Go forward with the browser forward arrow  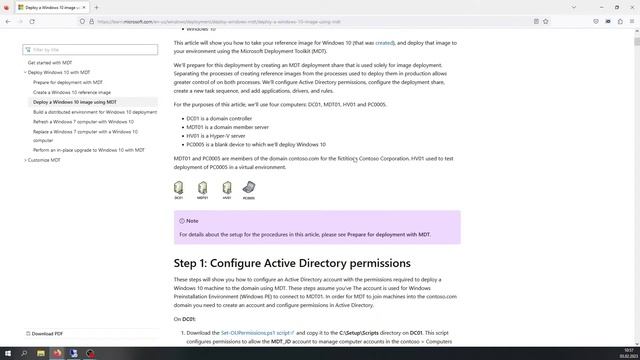point(20,22)
